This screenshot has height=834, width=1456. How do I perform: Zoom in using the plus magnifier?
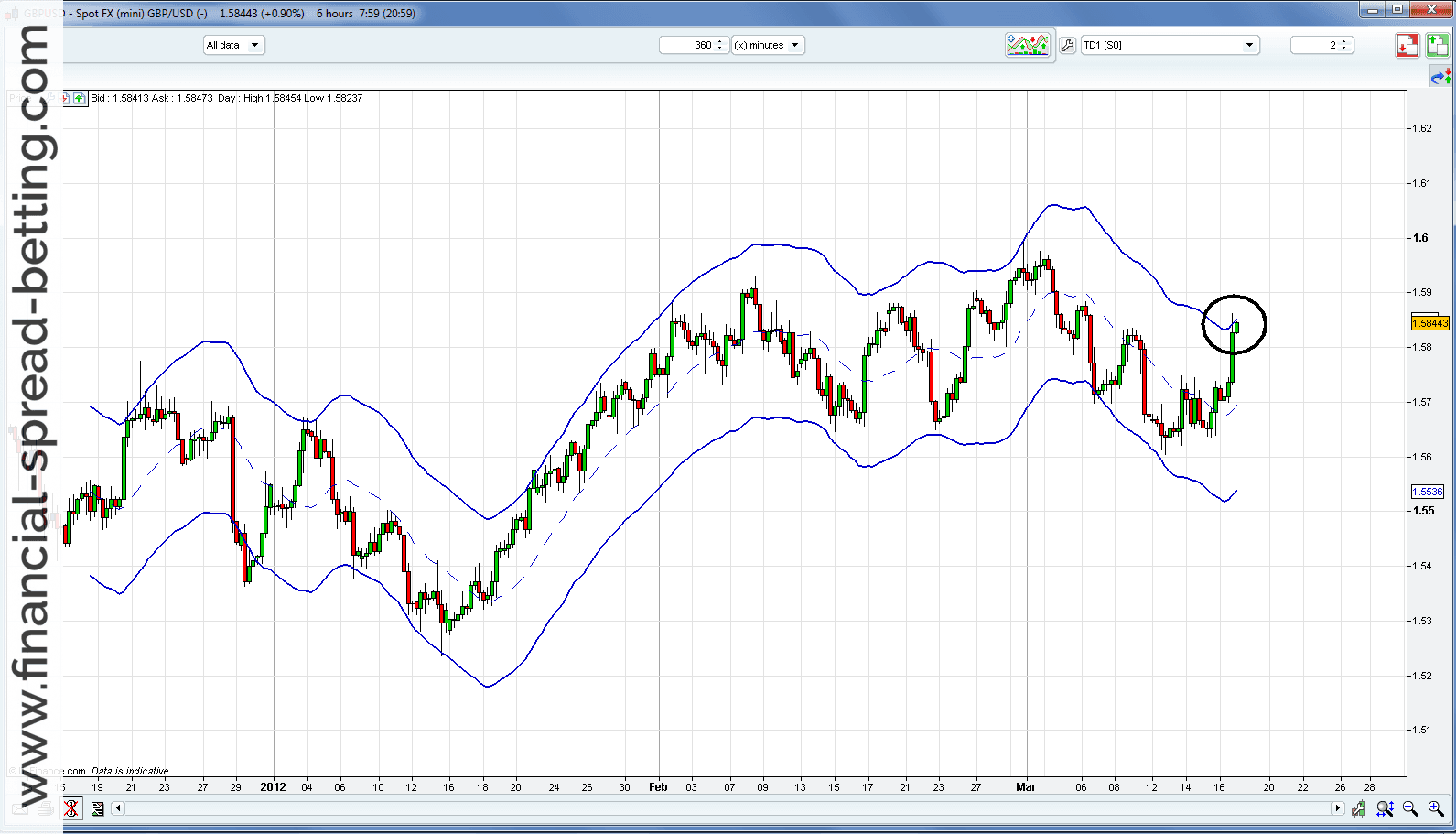tap(1436, 808)
